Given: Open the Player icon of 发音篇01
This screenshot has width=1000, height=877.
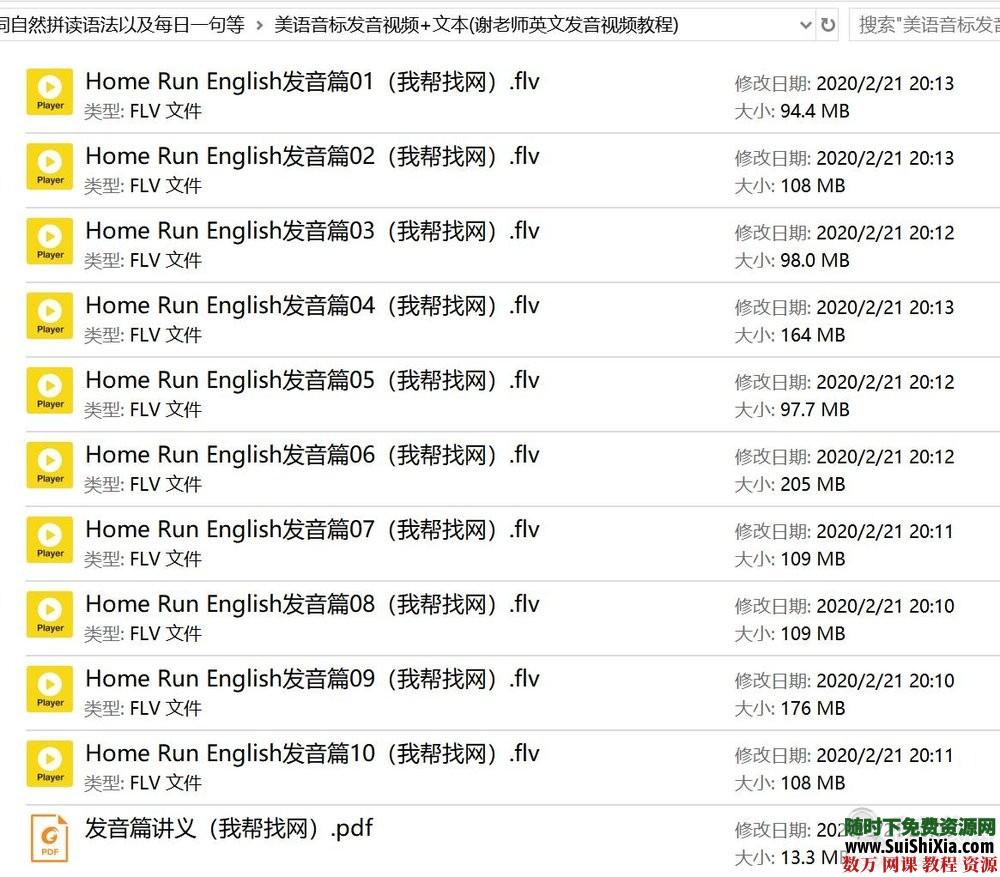Looking at the screenshot, I should click(49, 91).
